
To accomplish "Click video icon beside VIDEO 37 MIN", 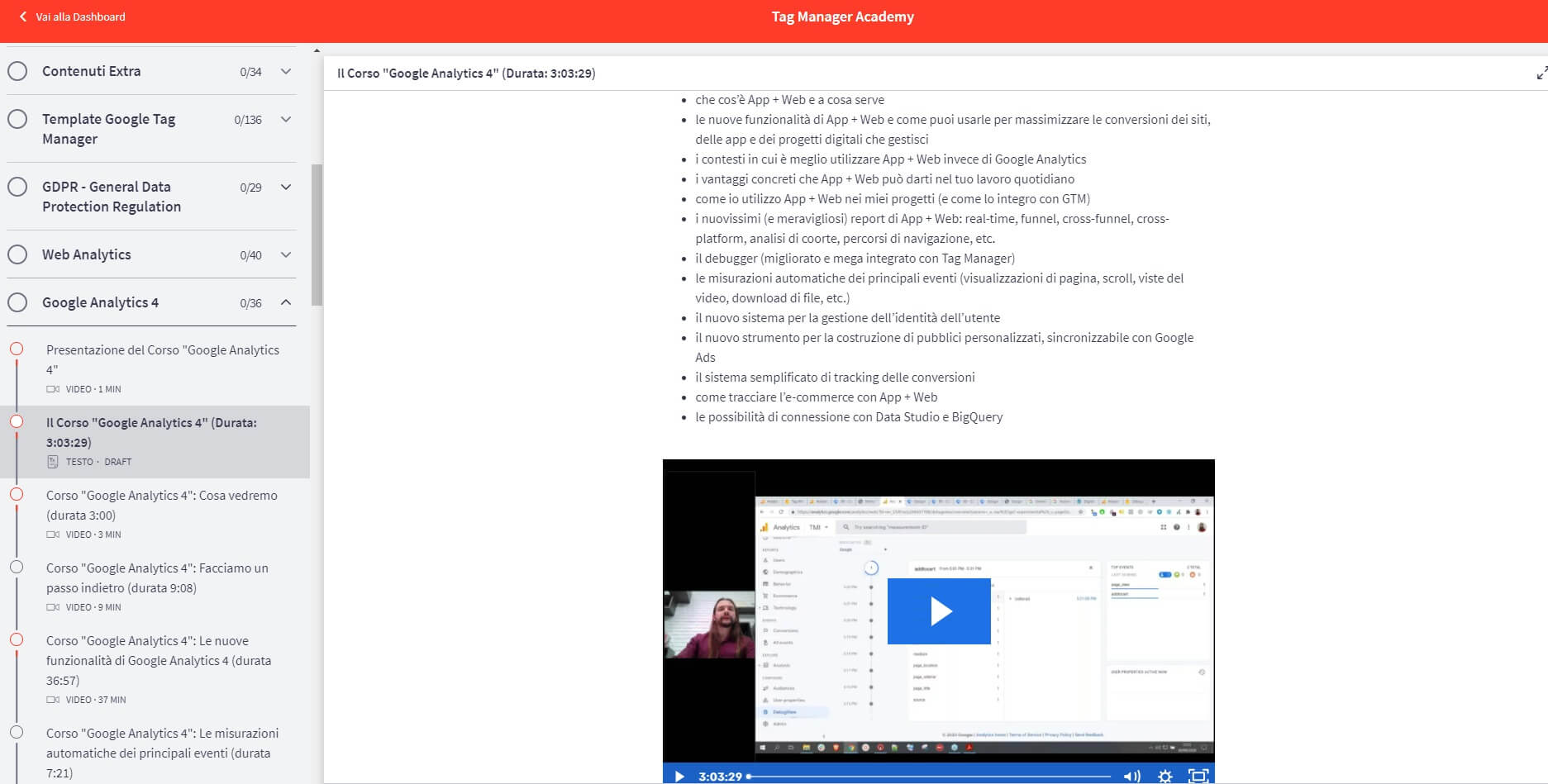I will 53,700.
